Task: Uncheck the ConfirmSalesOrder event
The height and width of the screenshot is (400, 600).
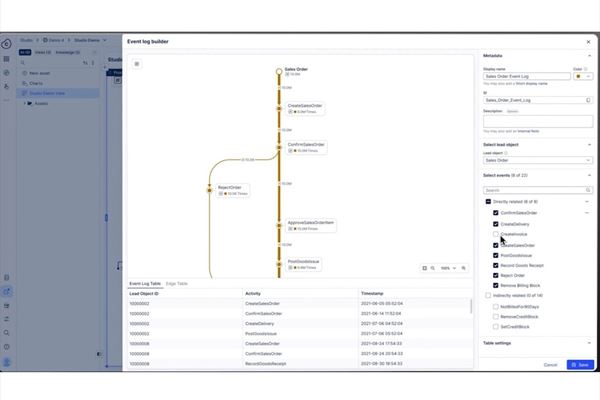Action: 496,213
